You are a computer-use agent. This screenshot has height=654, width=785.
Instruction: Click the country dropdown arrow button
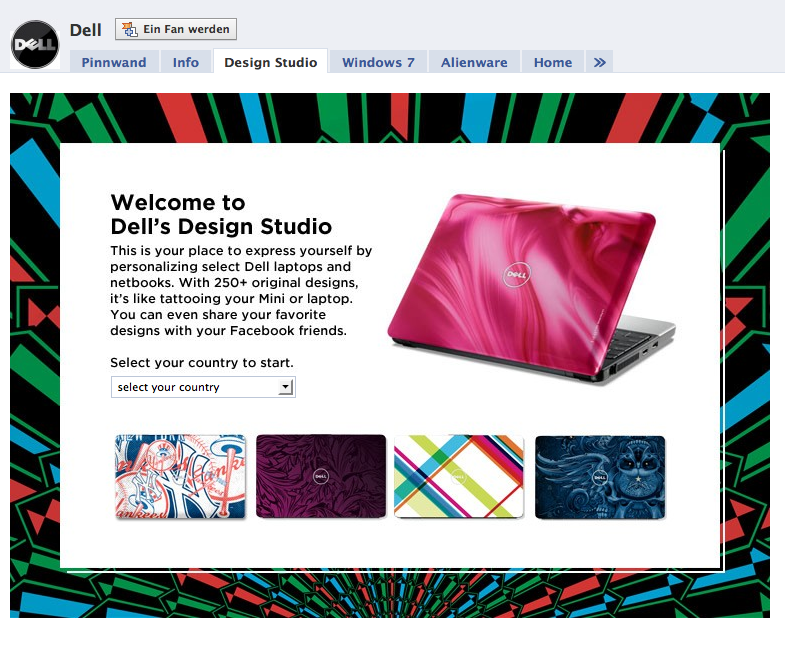[286, 387]
